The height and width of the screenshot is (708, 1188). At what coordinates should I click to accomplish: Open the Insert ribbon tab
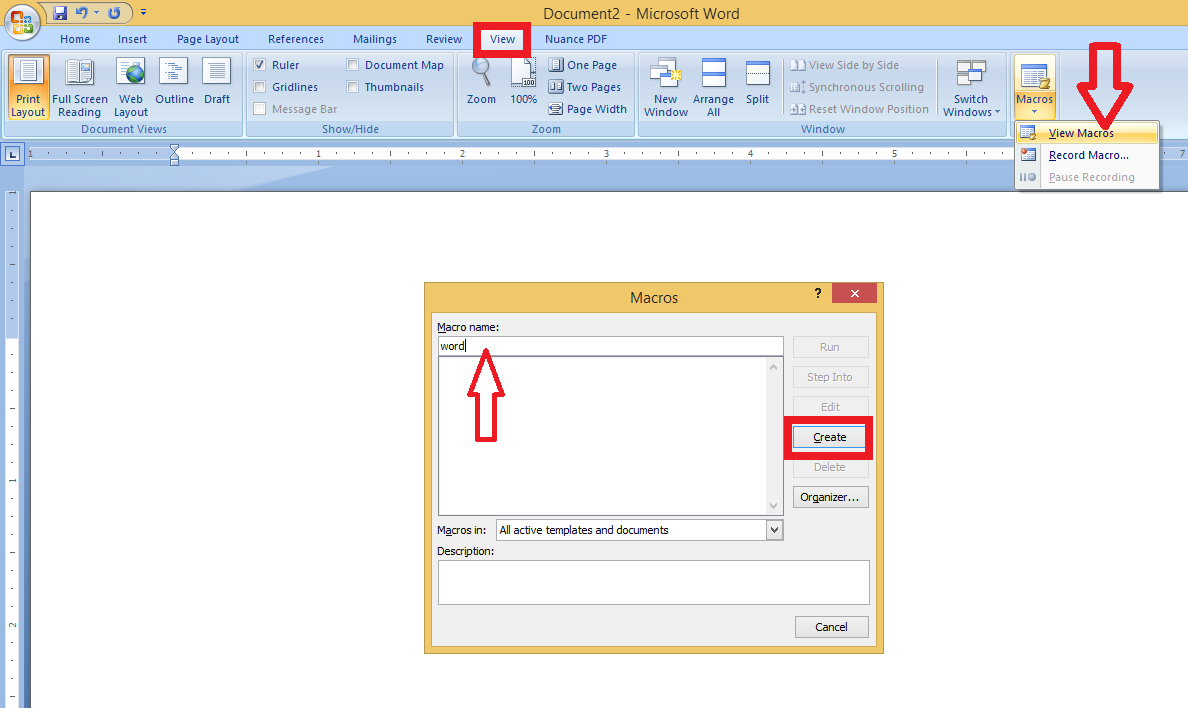click(x=133, y=39)
